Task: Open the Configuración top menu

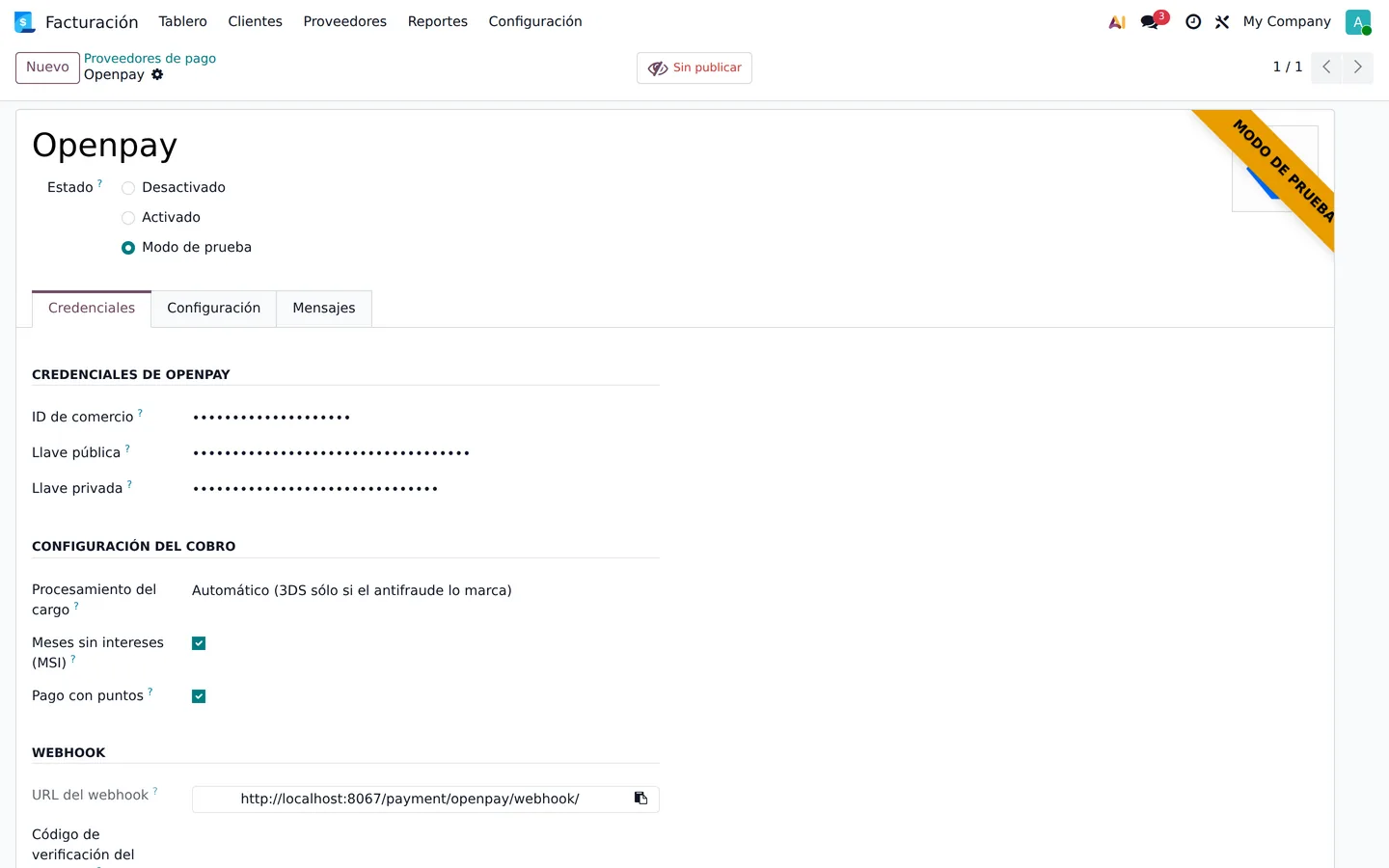Action: point(535,21)
